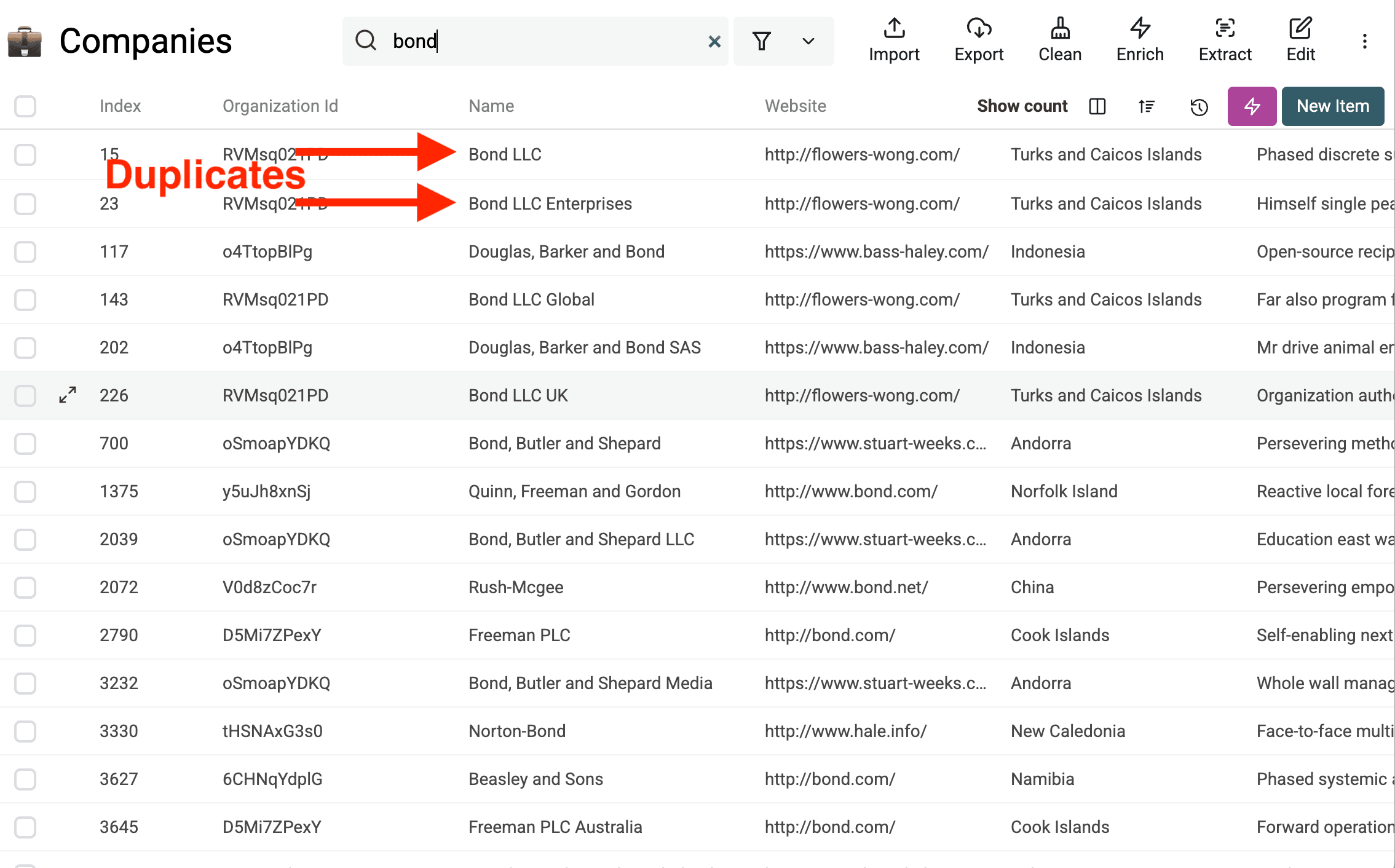
Task: Click Show count
Action: coord(1022,106)
